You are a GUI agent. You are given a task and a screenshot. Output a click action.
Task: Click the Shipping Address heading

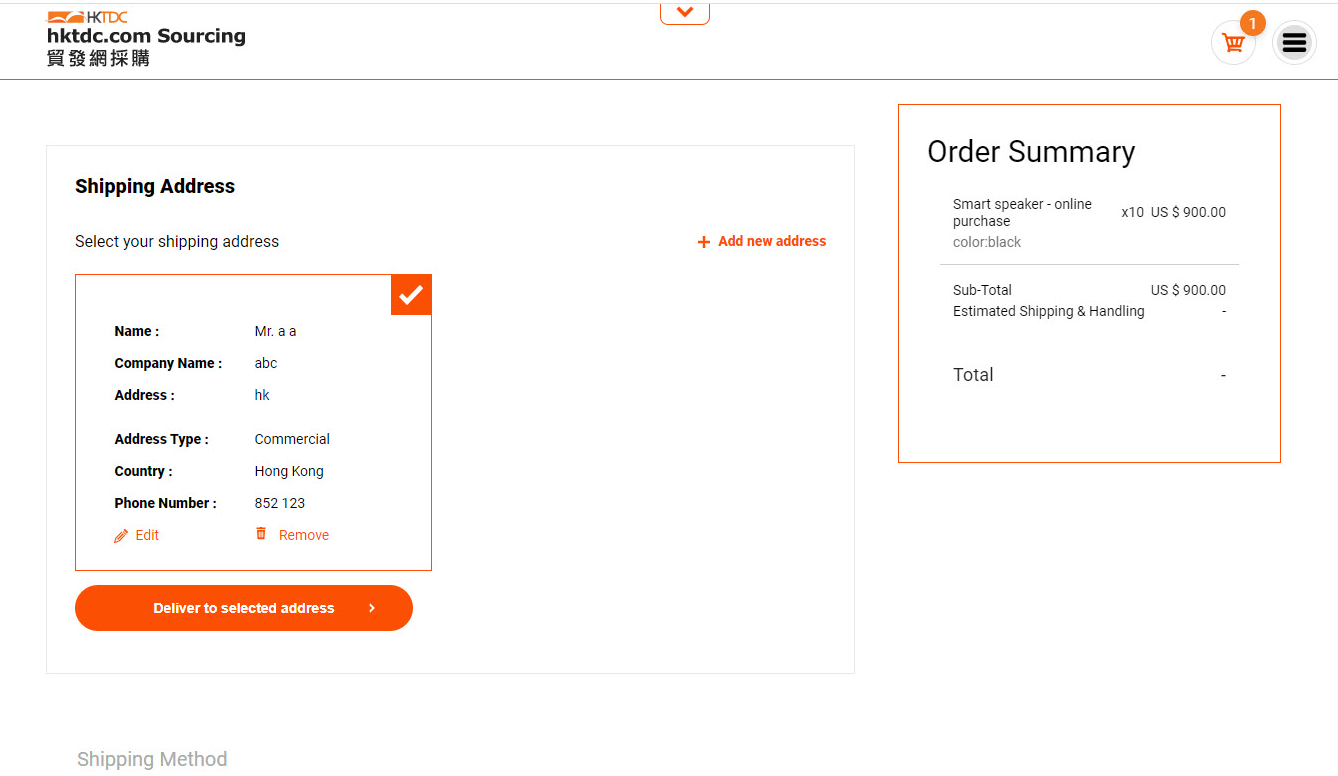155,186
